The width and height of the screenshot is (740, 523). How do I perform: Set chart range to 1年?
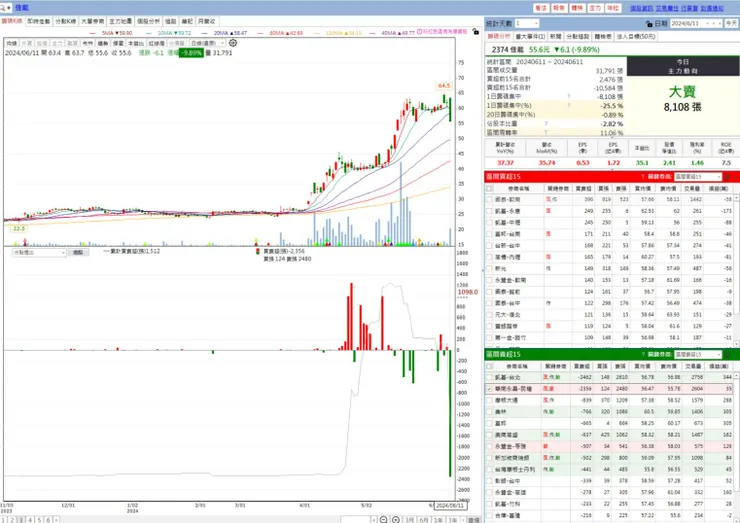[x=438, y=520]
